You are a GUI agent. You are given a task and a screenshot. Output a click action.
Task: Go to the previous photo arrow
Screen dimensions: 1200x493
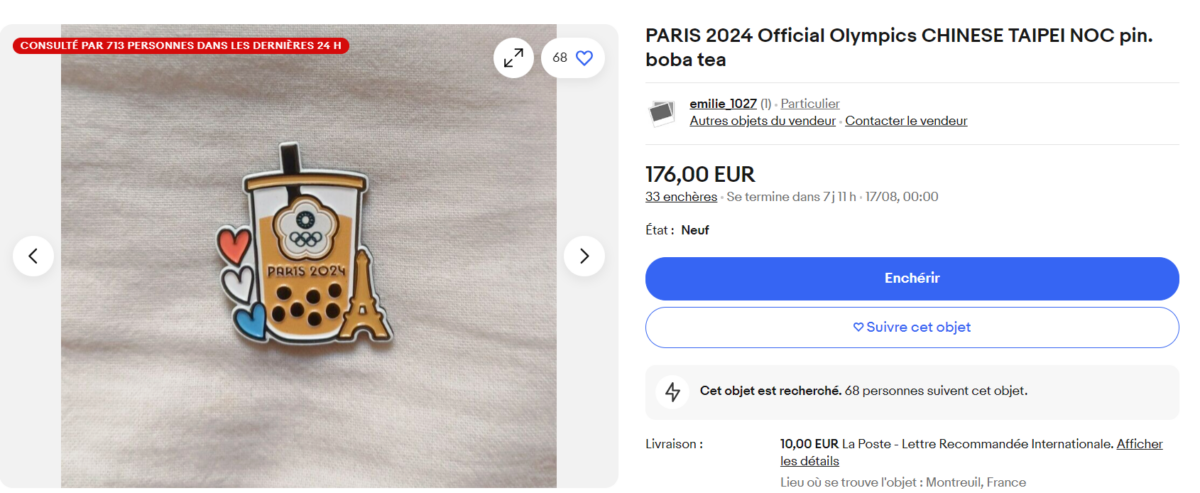tap(33, 256)
